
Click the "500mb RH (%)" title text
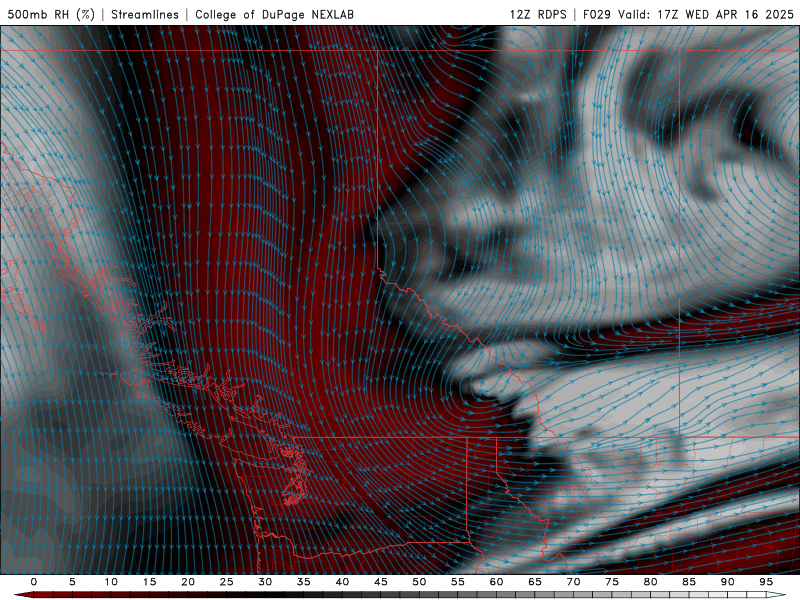pyautogui.click(x=51, y=14)
